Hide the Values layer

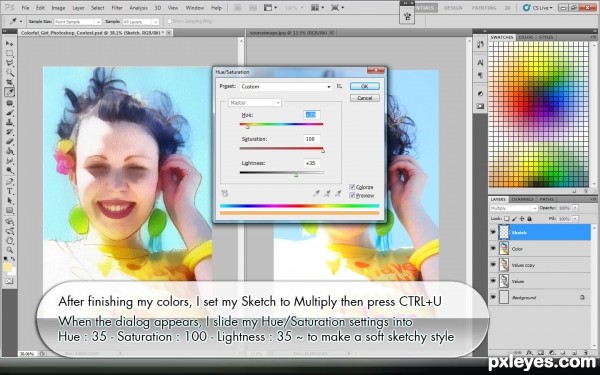[x=493, y=281]
